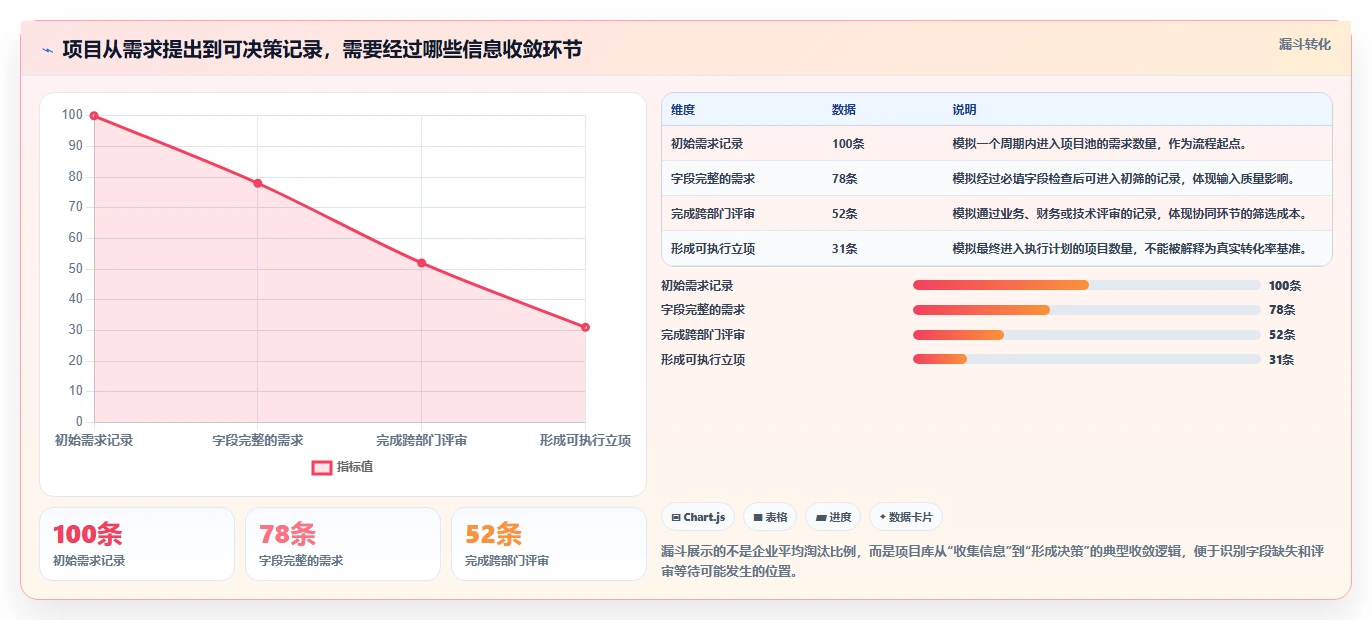Click the chart data point at value 100
The width and height of the screenshot is (1372, 620).
point(94,116)
